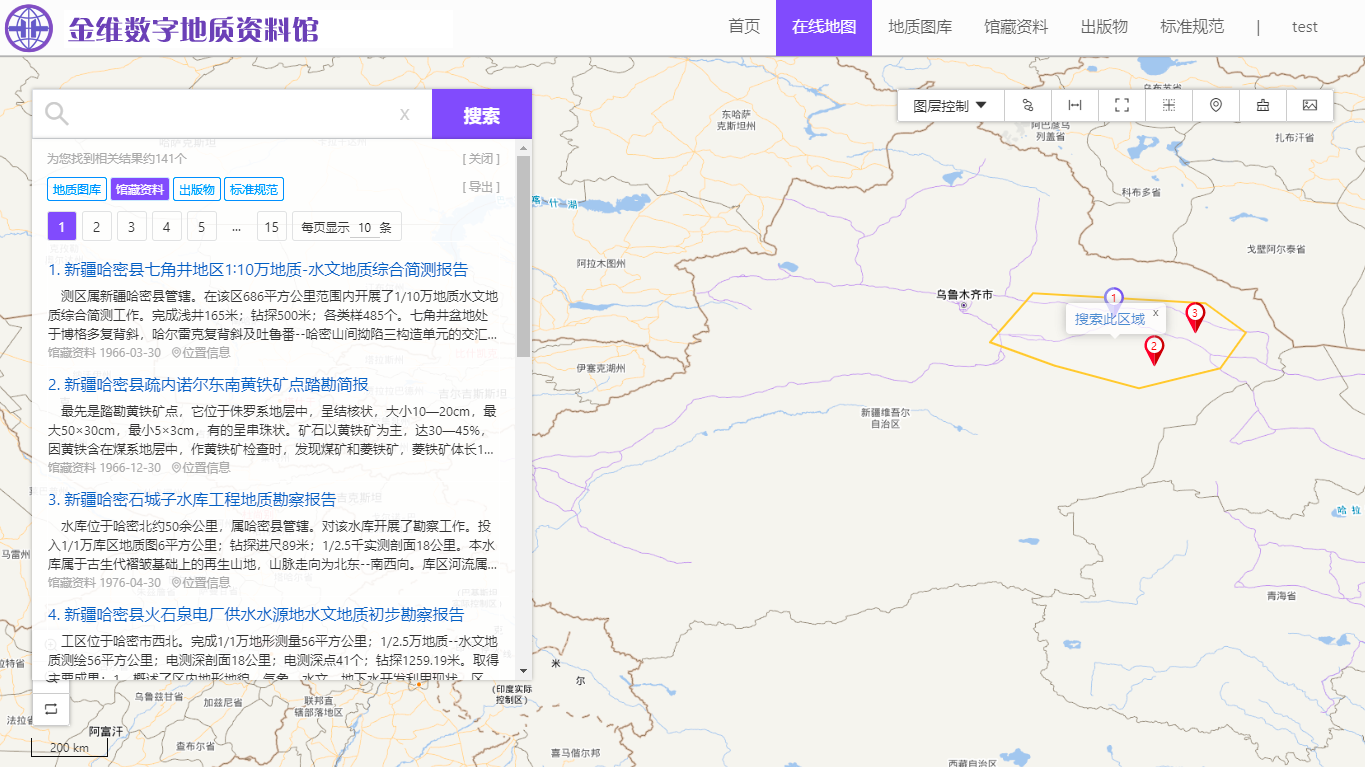This screenshot has height=767, width=1365.
Task: Go to results page 3
Action: coord(131,227)
